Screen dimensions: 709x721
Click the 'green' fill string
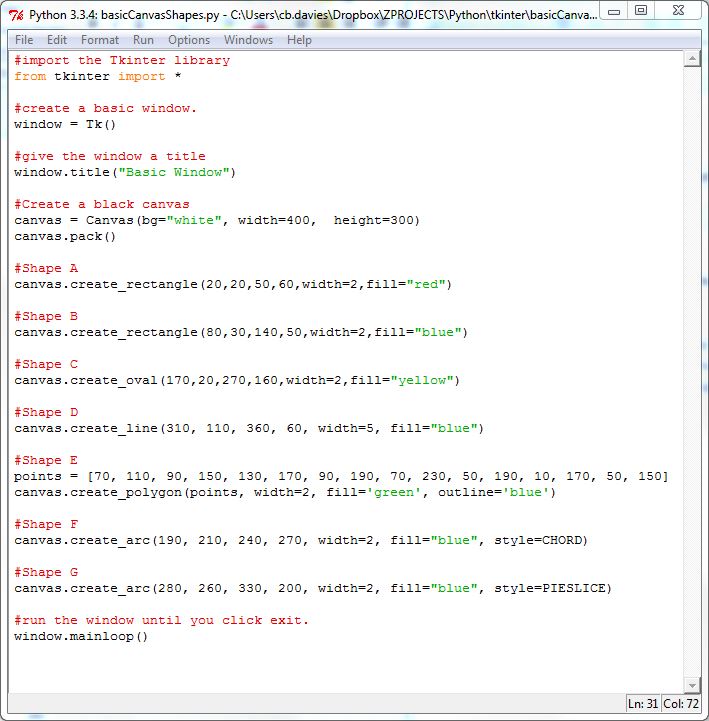(394, 492)
